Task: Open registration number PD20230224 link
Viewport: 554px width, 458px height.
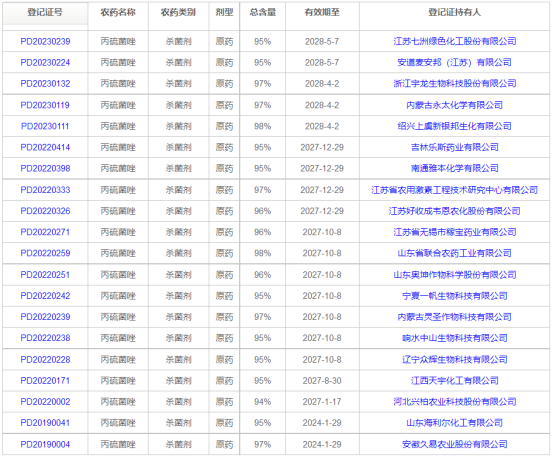Action: point(45,63)
